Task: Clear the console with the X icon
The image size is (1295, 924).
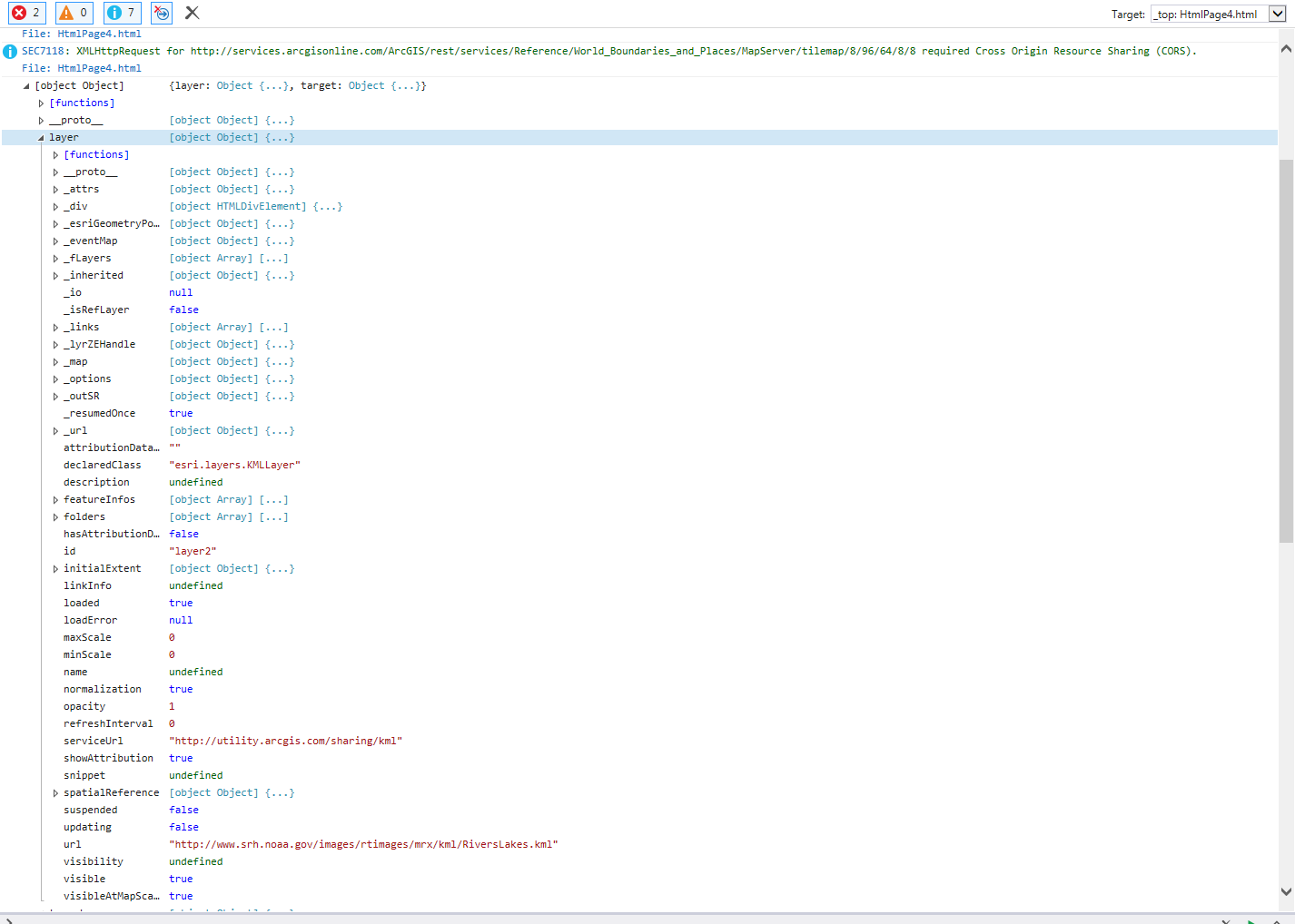Action: pos(192,13)
